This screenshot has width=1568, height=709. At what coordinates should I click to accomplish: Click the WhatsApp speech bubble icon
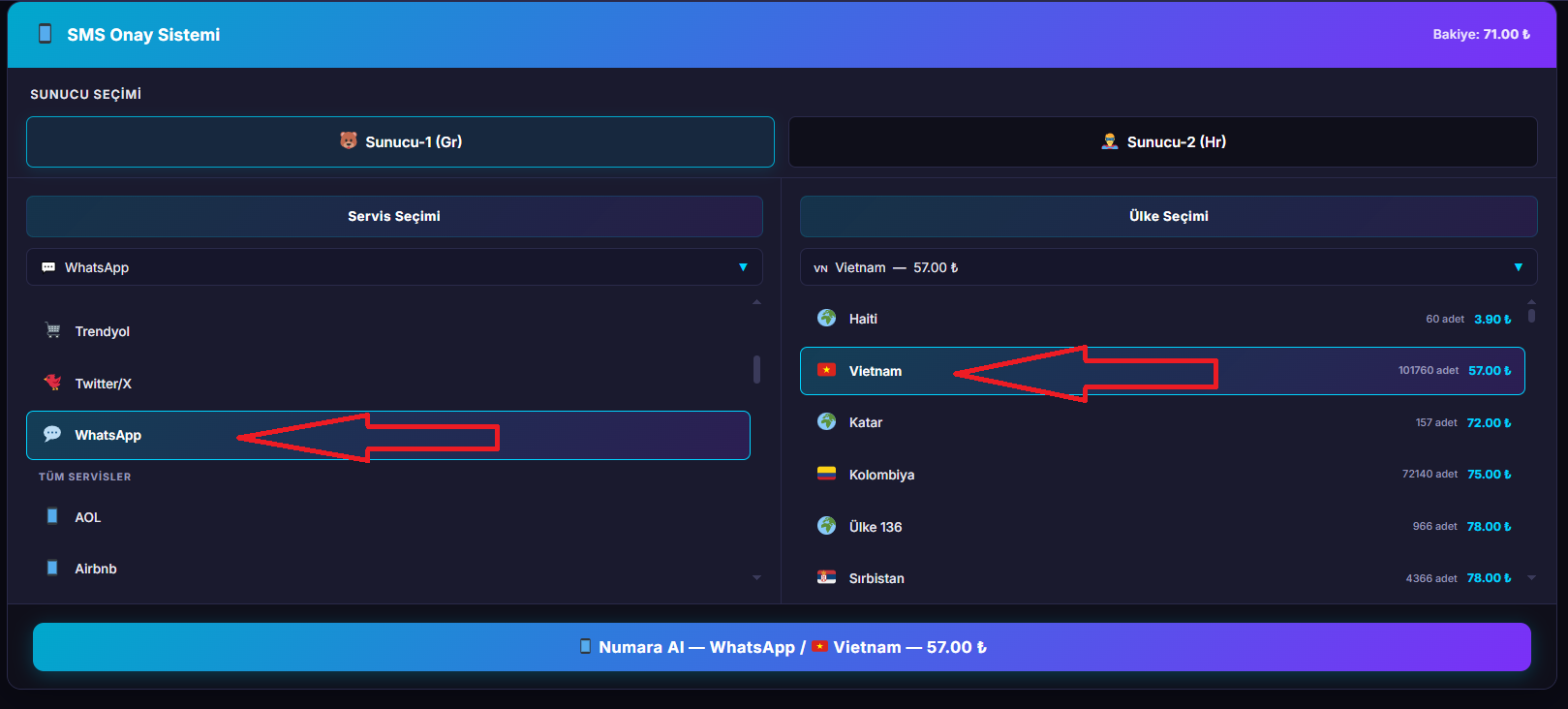click(52, 435)
